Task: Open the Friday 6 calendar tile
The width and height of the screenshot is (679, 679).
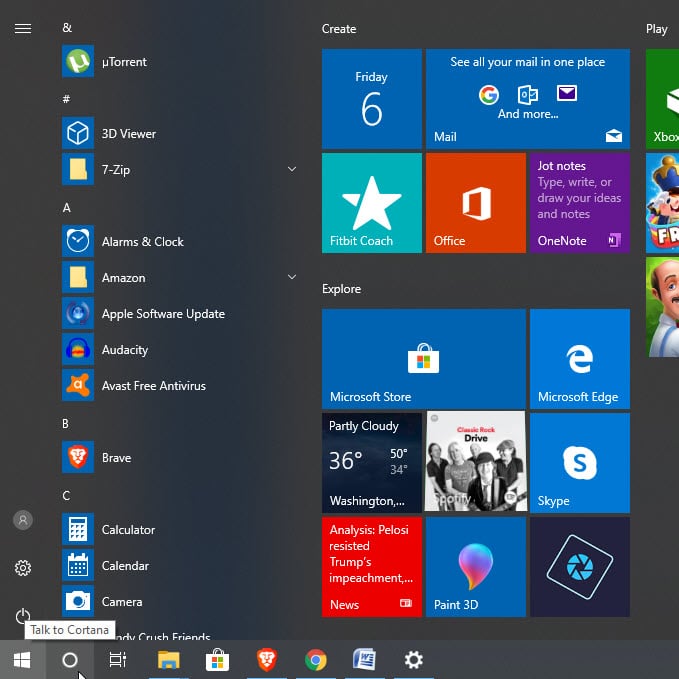Action: coord(372,99)
